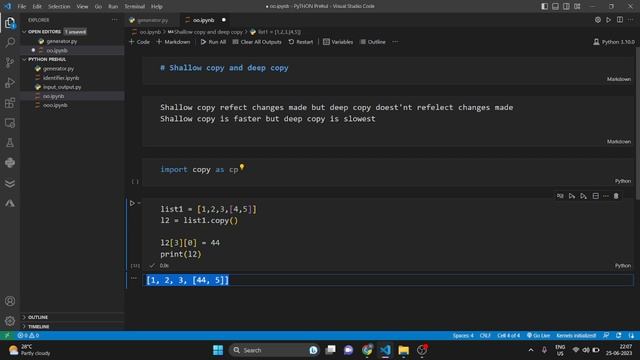Open the File menu

pos(22,7)
